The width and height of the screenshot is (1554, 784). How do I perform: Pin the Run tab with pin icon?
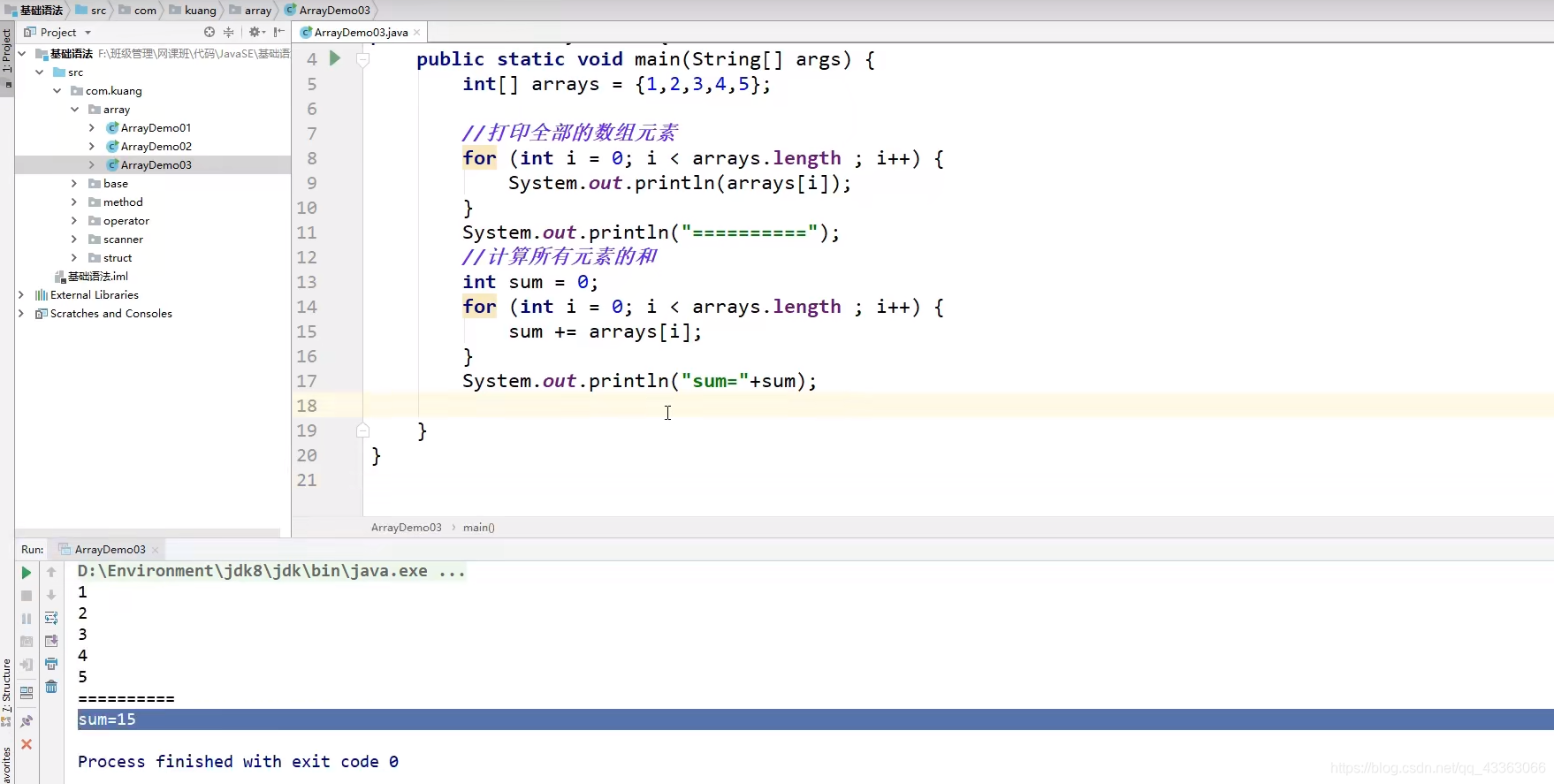27,721
